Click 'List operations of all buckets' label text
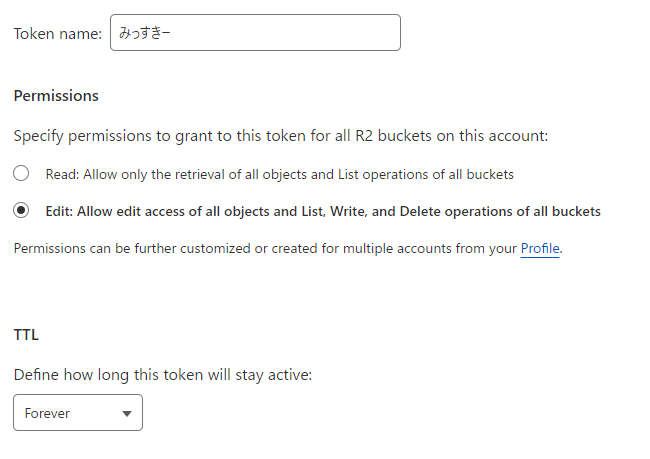650x459 pixels. 426,175
